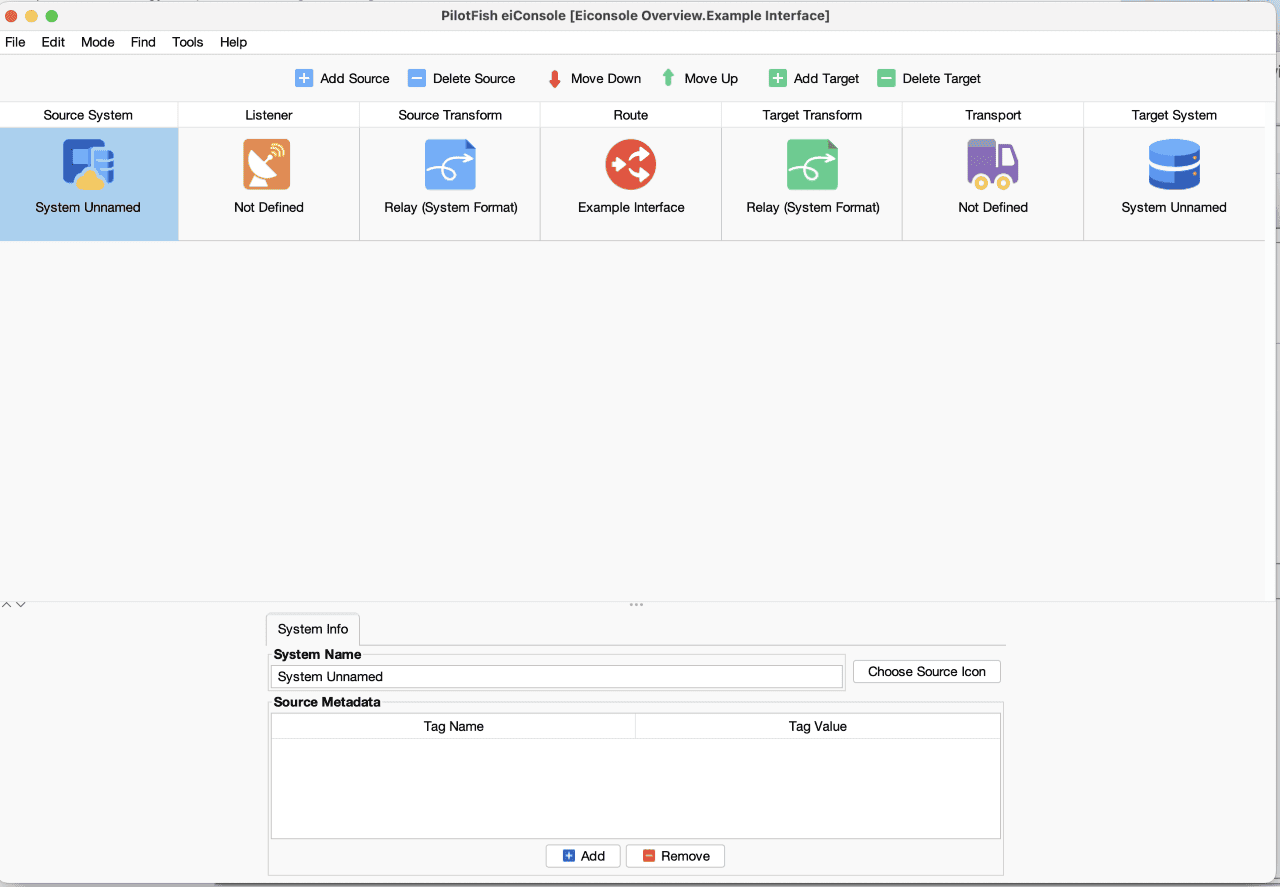Open the Help menu

pyautogui.click(x=233, y=42)
